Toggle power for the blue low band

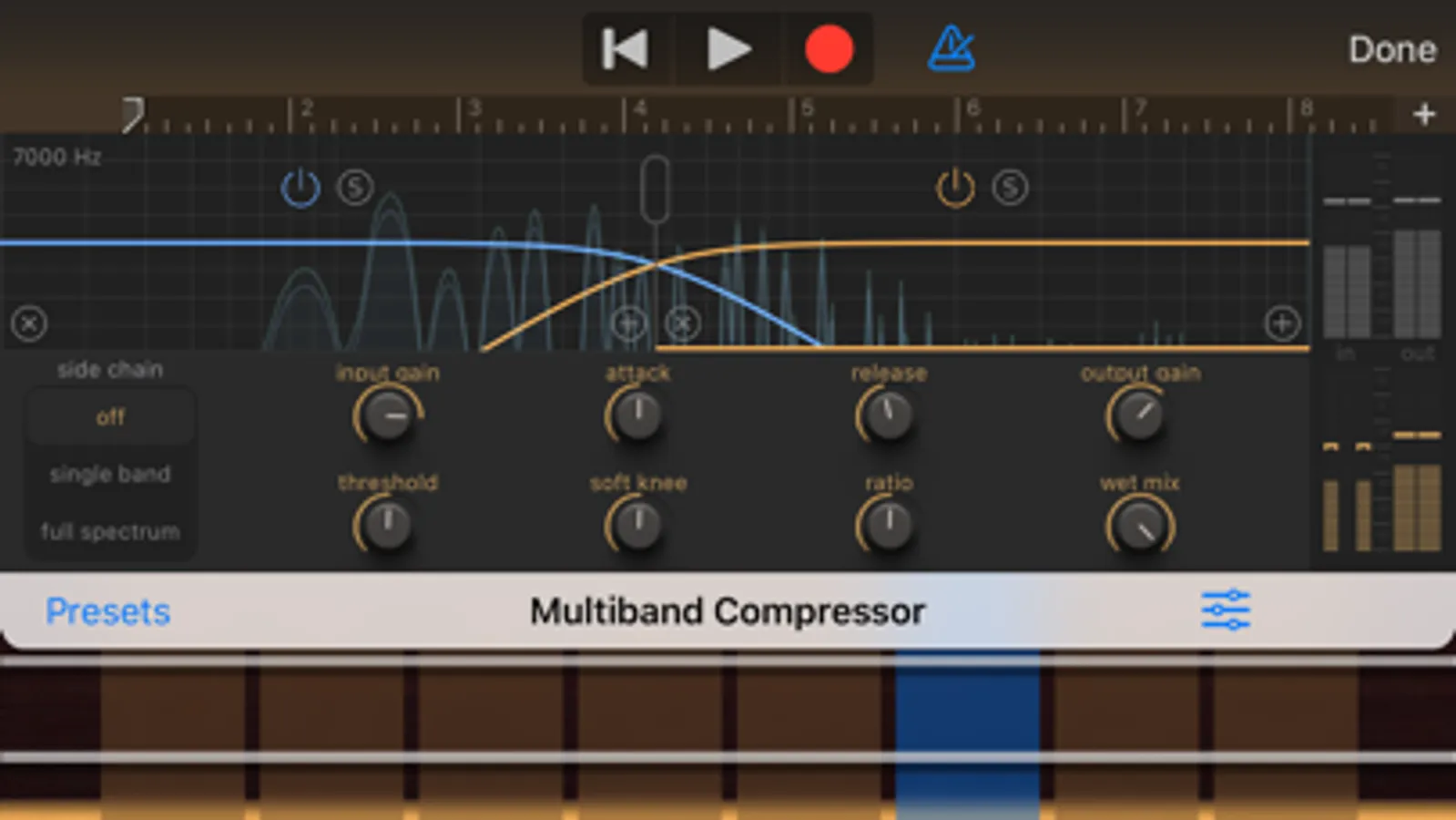[x=300, y=188]
